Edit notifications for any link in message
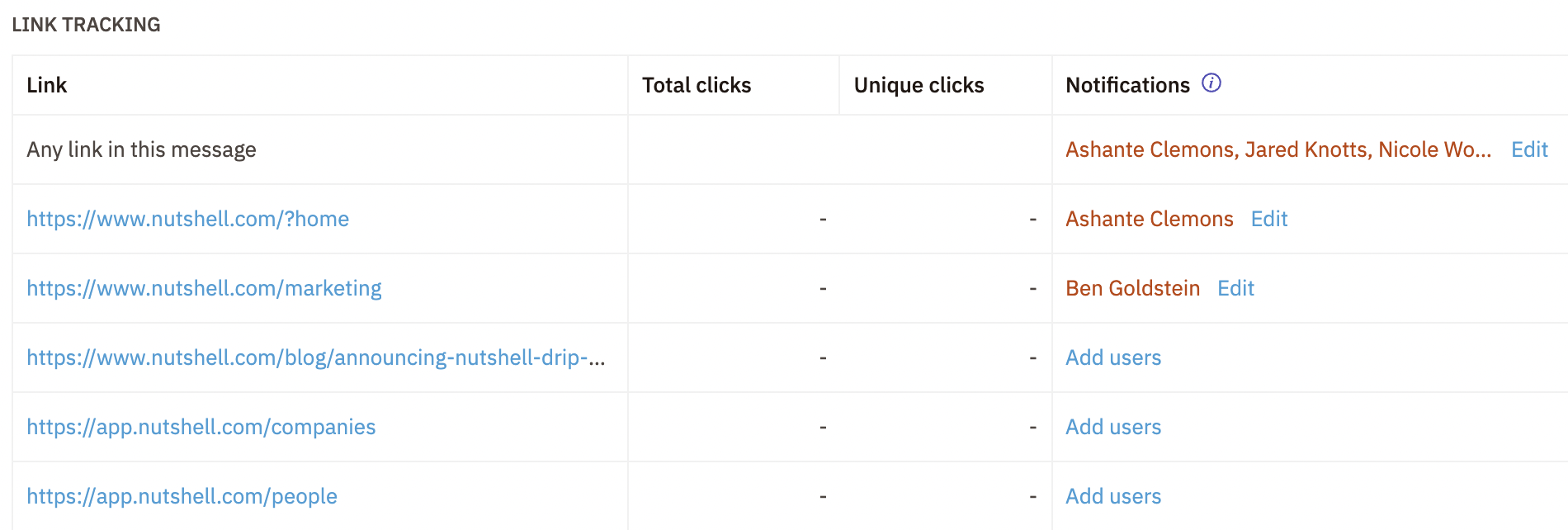 [x=1529, y=149]
